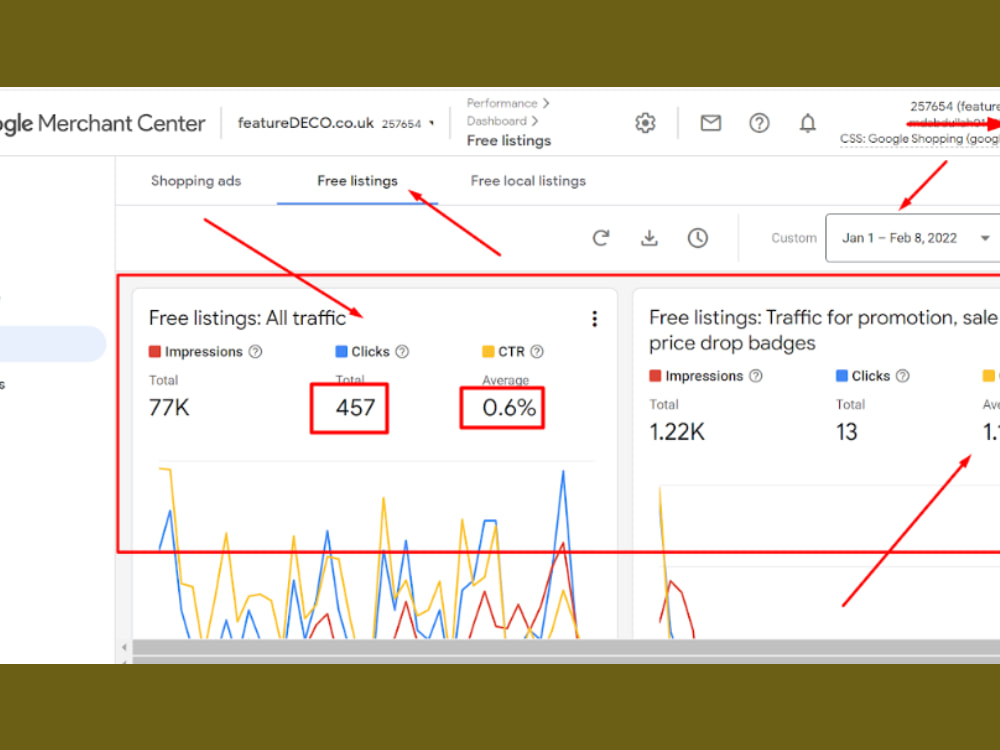Click help icon next to All traffic Clicks
Screen dimensions: 1000x750
pyautogui.click(x=402, y=351)
